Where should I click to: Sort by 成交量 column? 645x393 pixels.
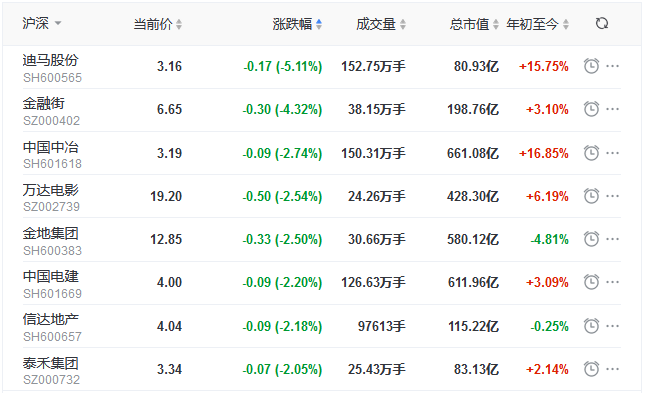tap(381, 24)
